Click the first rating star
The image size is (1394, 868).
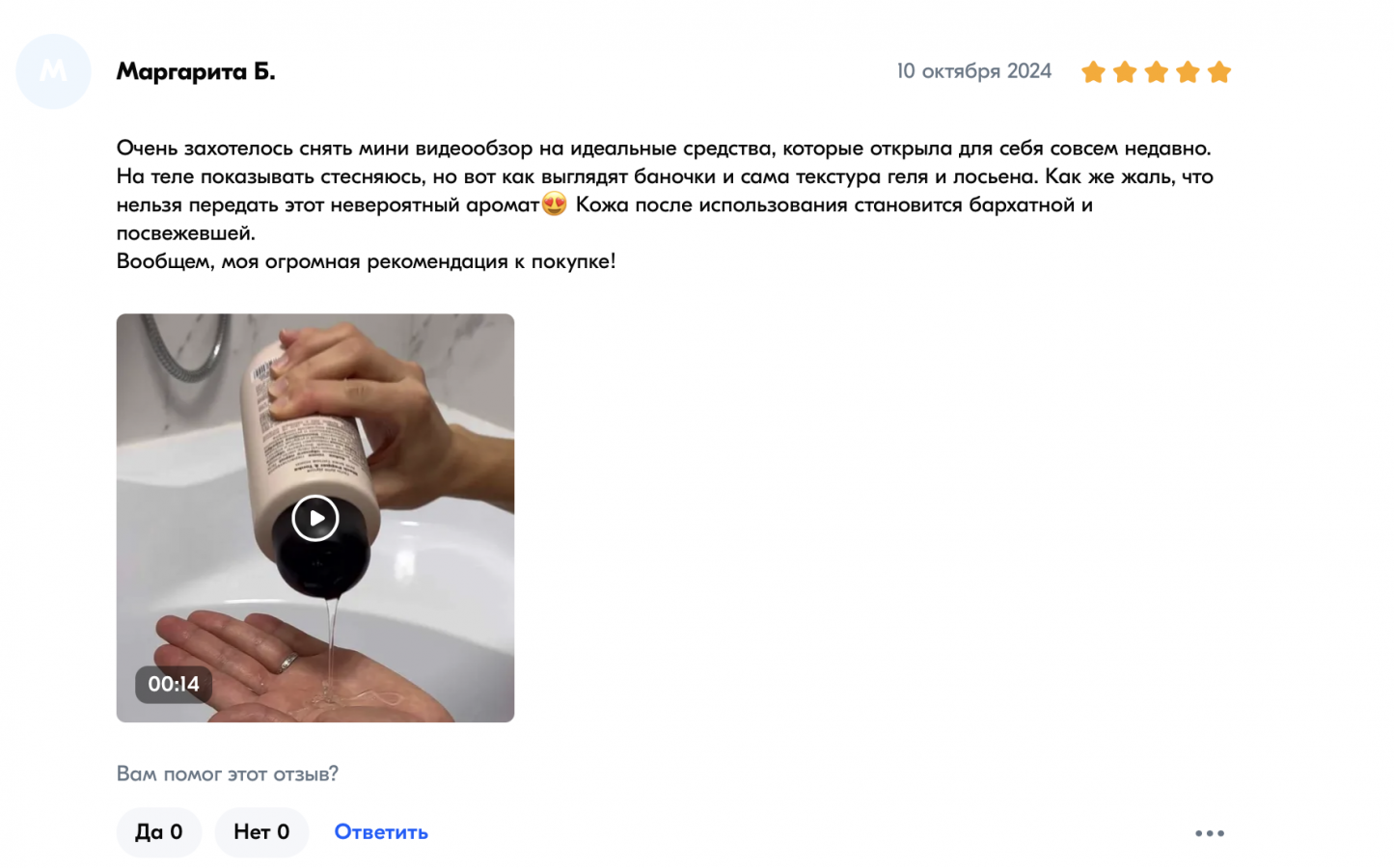[x=1093, y=72]
